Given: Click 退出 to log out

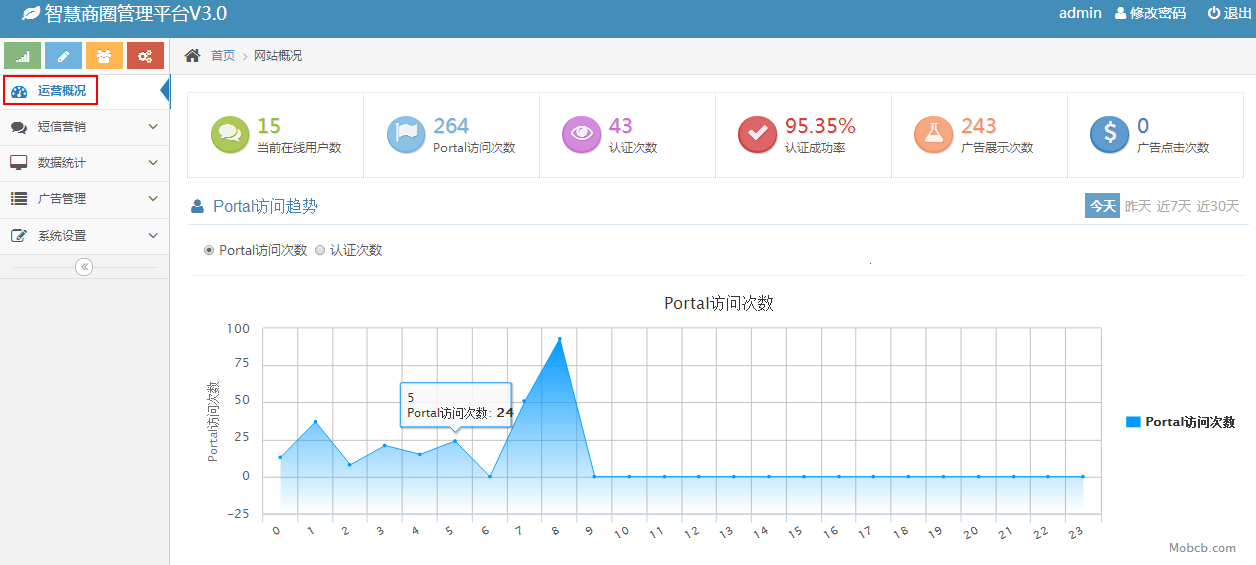Looking at the screenshot, I should point(1229,13).
